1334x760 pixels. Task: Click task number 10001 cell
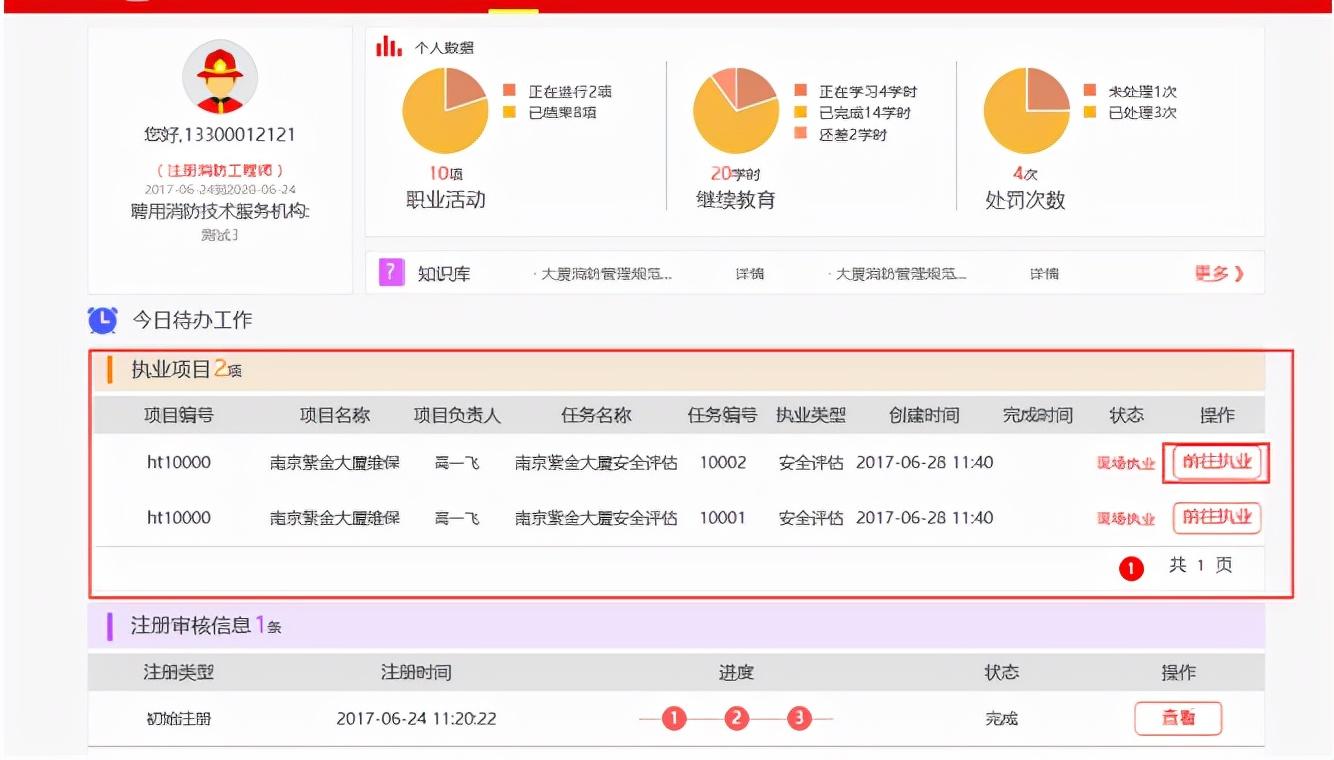coord(723,518)
